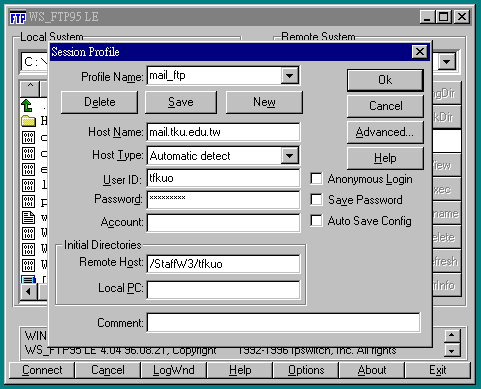The height and width of the screenshot is (389, 481).
Task: Open the Host Type dropdown list
Action: [289, 155]
